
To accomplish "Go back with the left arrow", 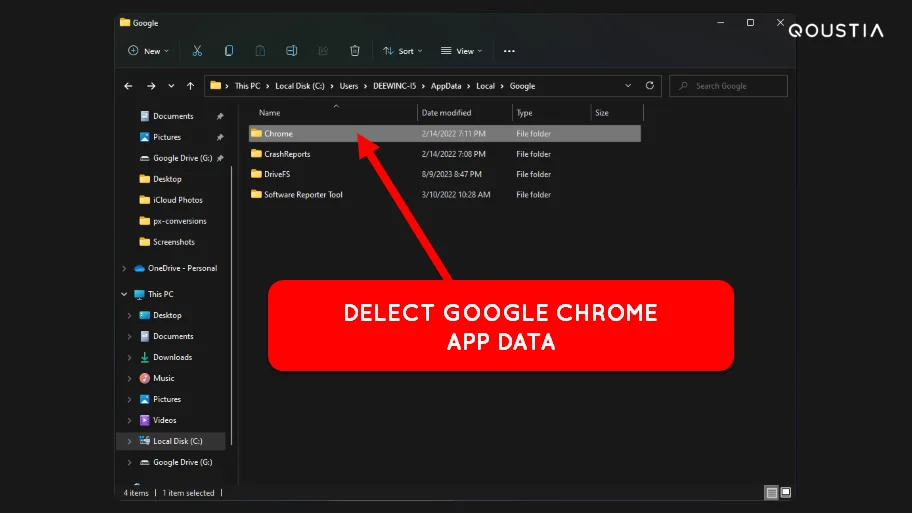I will 128,86.
